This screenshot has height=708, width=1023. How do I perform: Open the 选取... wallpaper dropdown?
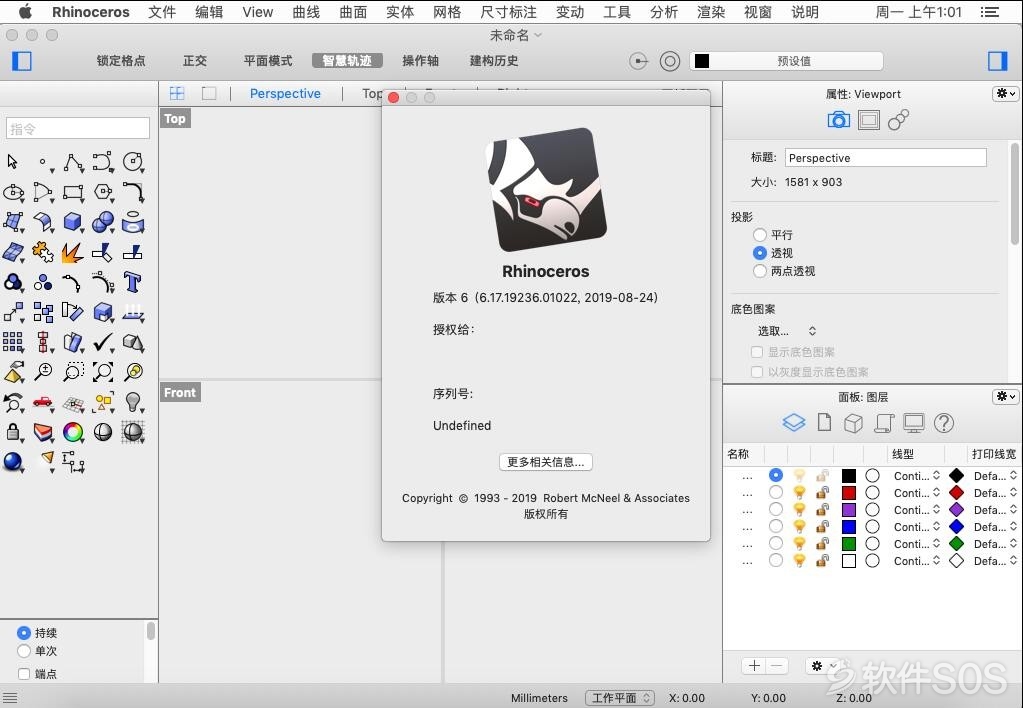[786, 331]
